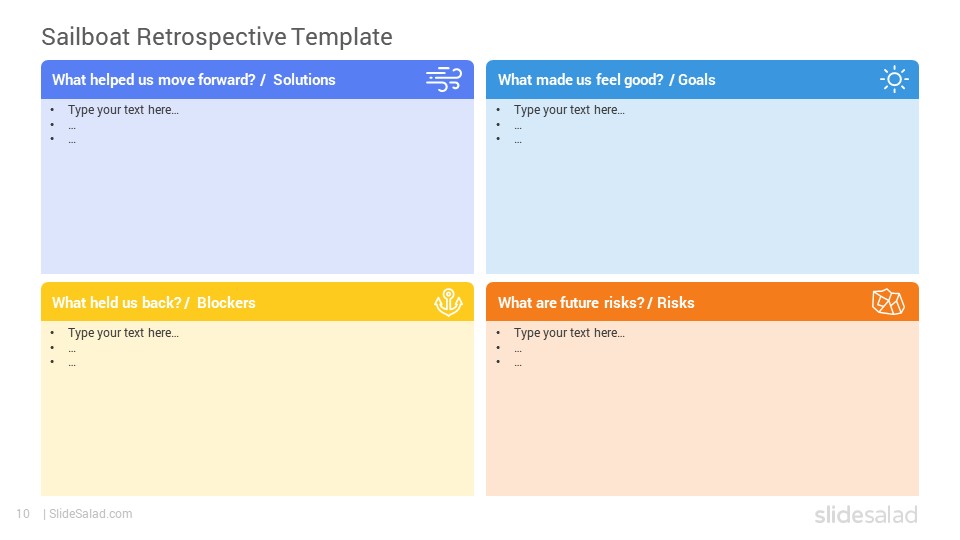Click third bullet in Risks box
Viewport: 960px width, 540px height.
click(518, 364)
